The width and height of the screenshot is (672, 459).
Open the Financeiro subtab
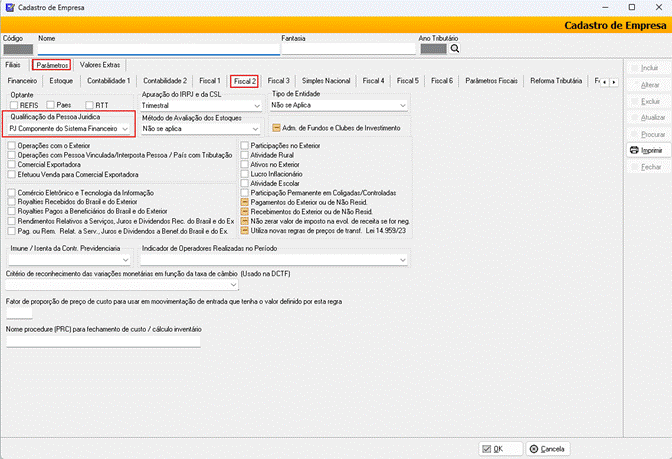coord(22,81)
